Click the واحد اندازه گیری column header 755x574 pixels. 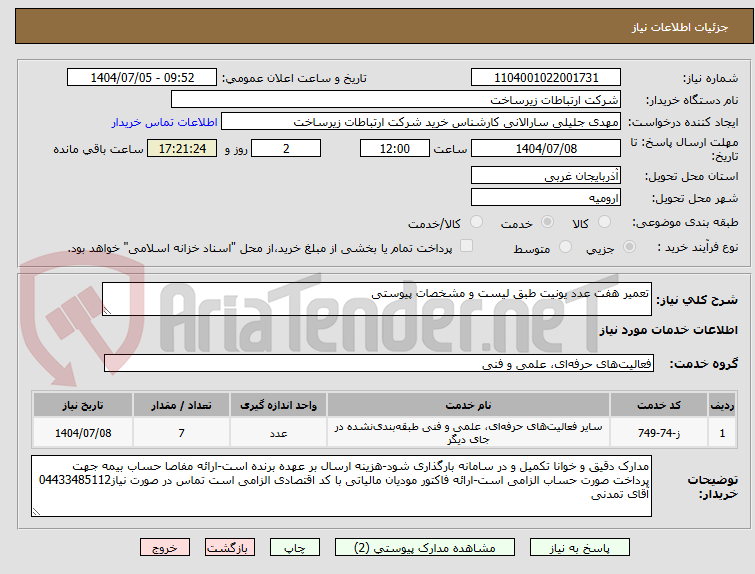coord(278,405)
